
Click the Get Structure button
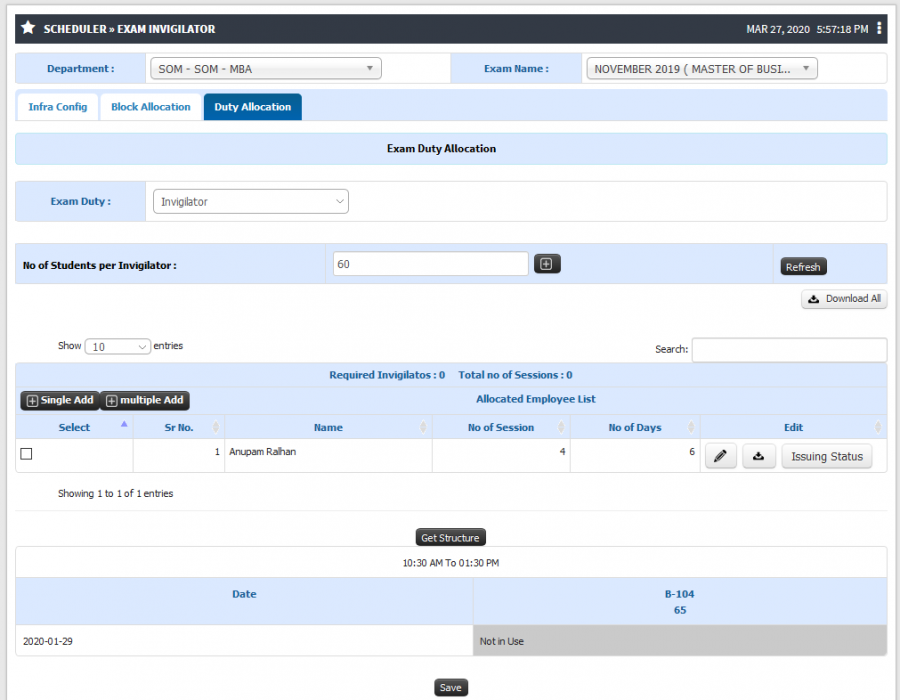click(451, 538)
